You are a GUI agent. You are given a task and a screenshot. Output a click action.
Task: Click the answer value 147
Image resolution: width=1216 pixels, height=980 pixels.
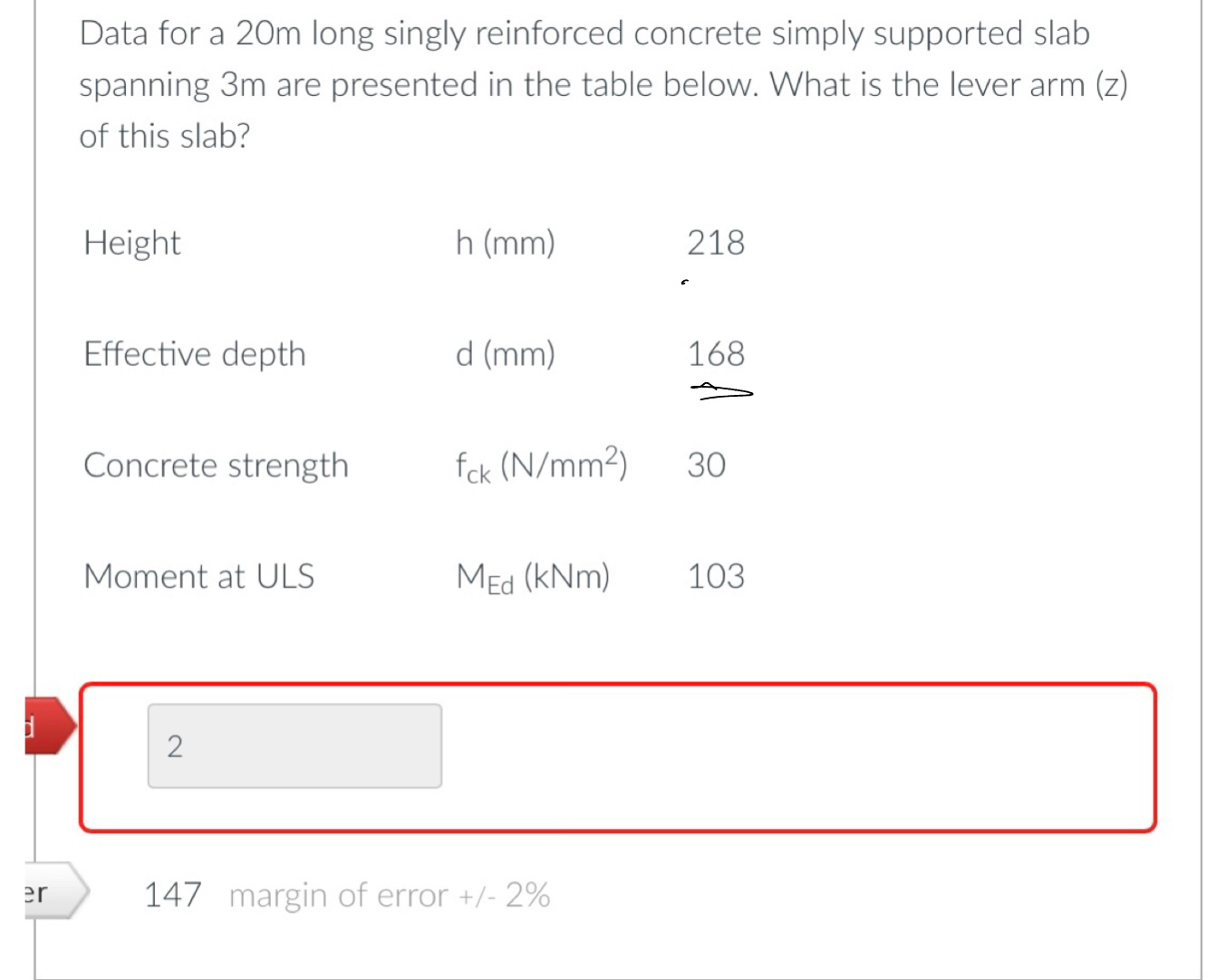(171, 894)
